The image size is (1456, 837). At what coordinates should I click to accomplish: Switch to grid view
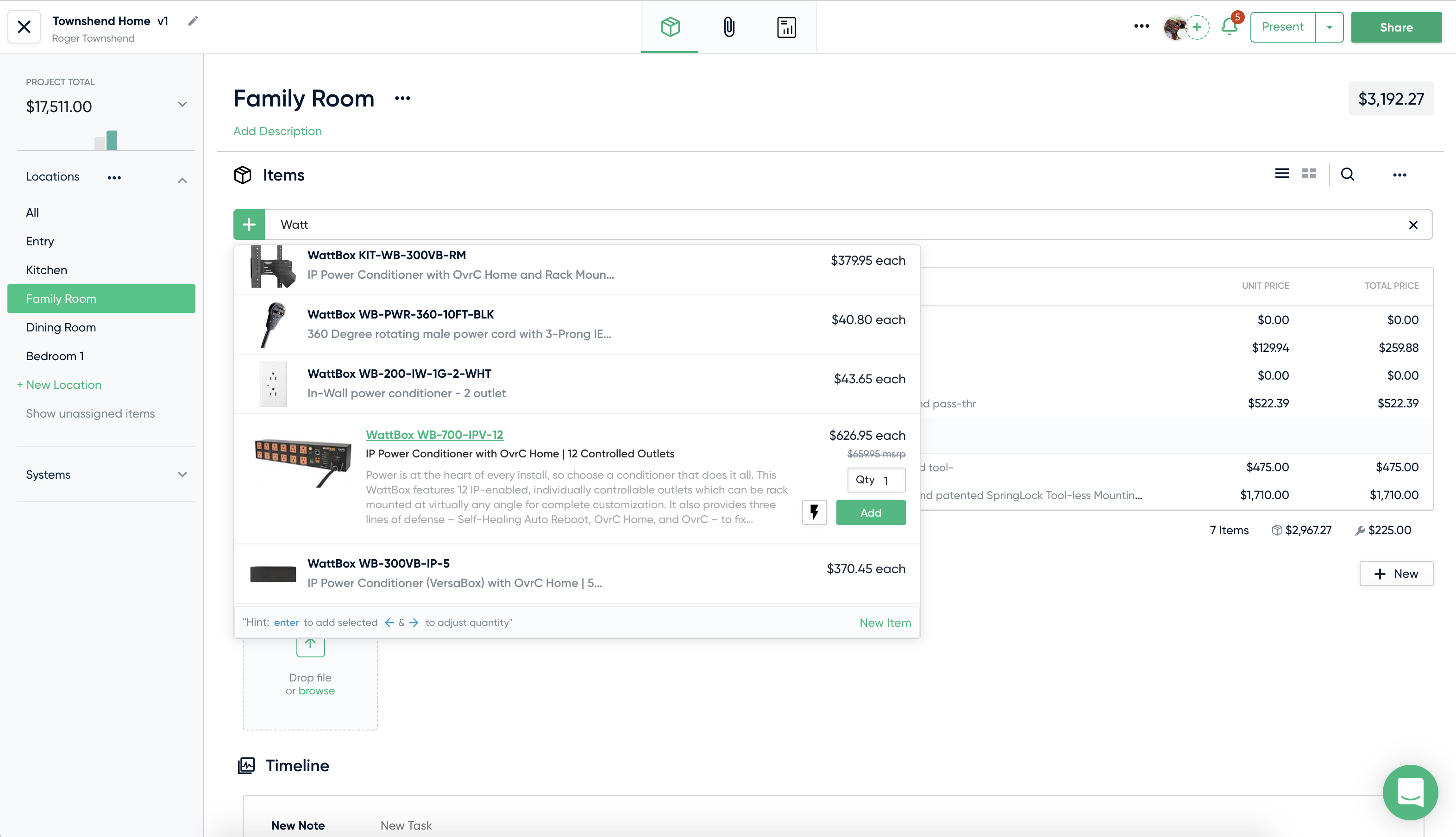pyautogui.click(x=1309, y=174)
